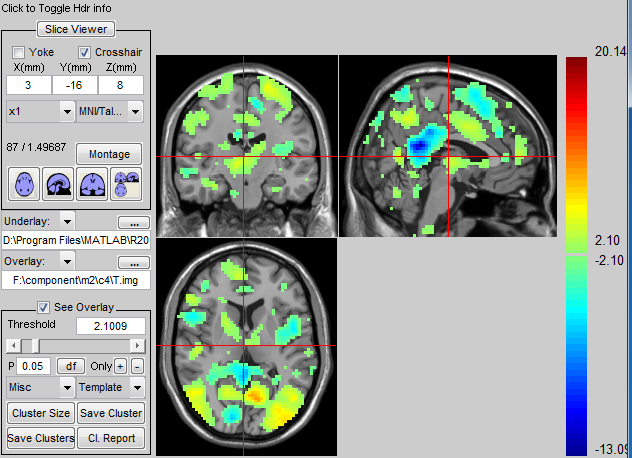
Task: Show only negative values with - button
Action: (x=137, y=366)
